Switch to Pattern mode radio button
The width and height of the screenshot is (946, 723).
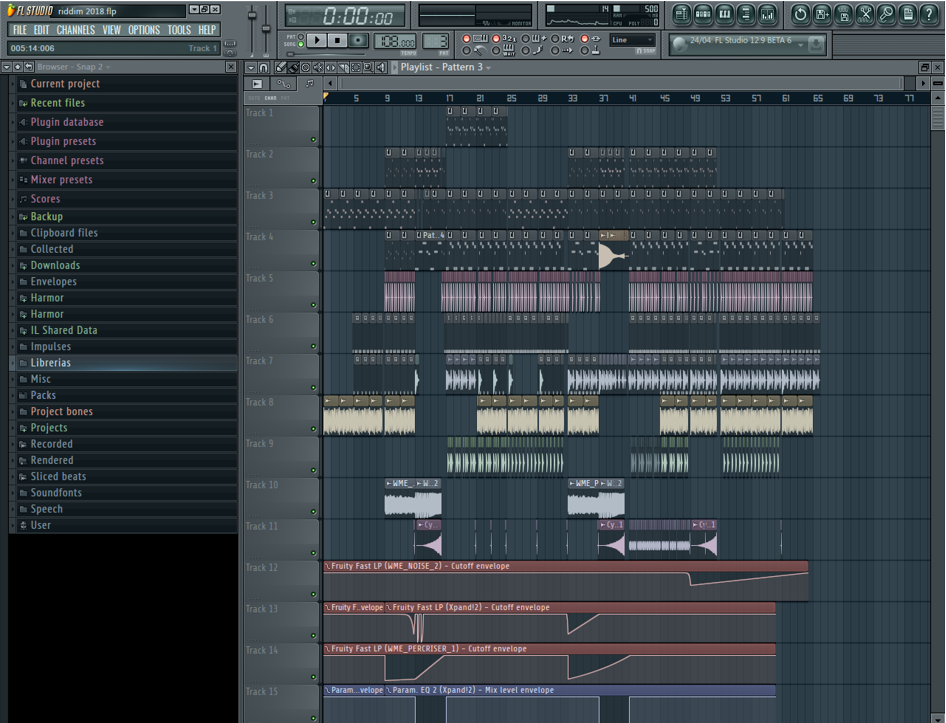300,37
